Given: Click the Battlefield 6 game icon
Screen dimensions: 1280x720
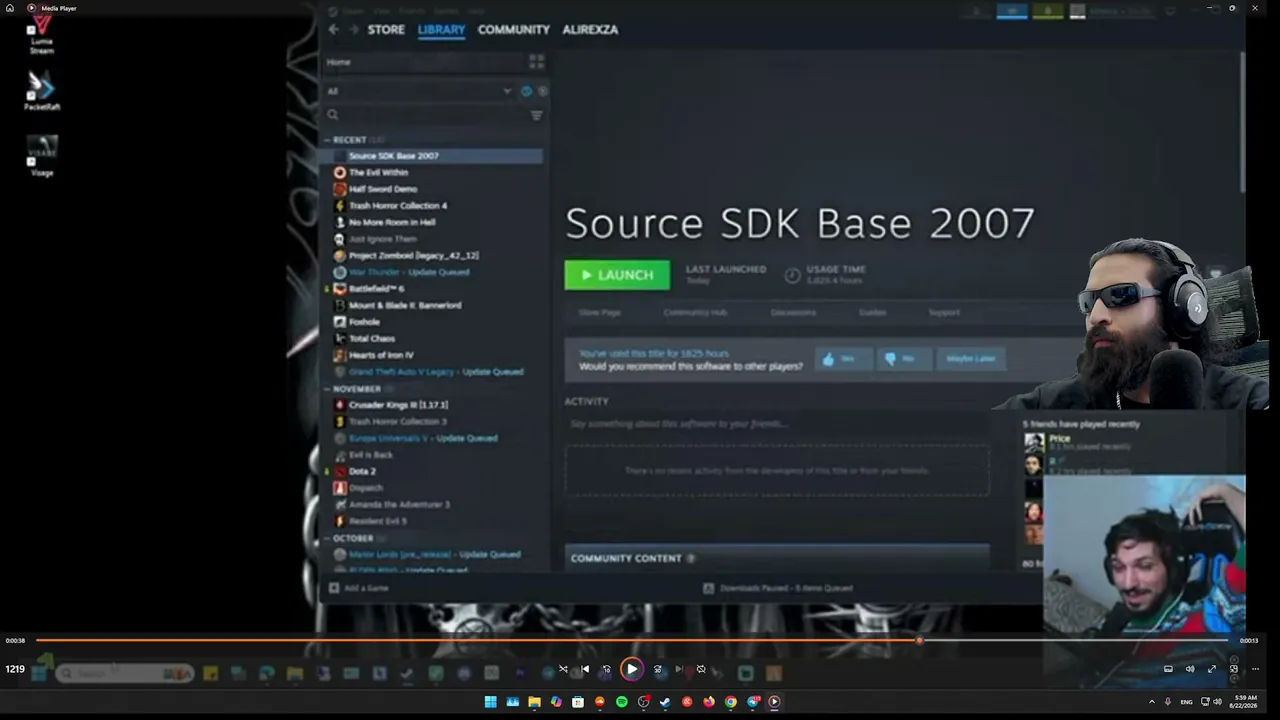Looking at the screenshot, I should (340, 289).
